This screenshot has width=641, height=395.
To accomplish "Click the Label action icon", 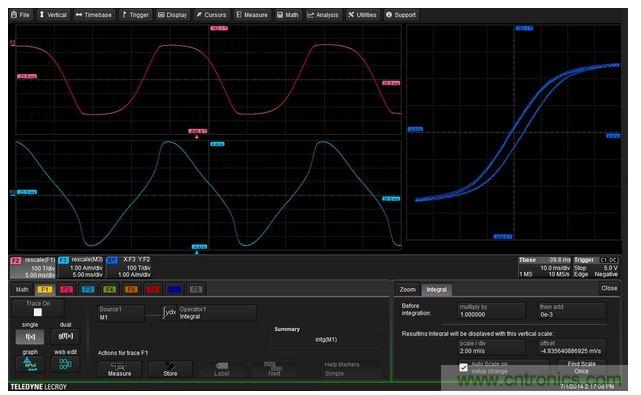I will [221, 369].
